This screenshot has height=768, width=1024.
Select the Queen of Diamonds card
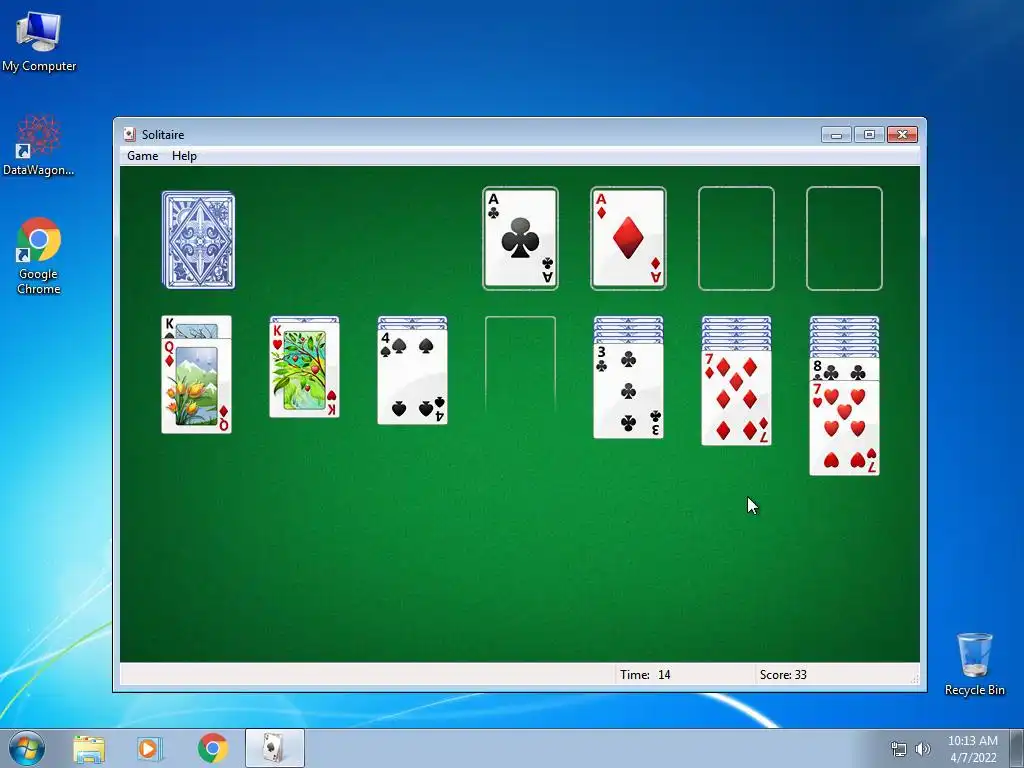tap(197, 385)
